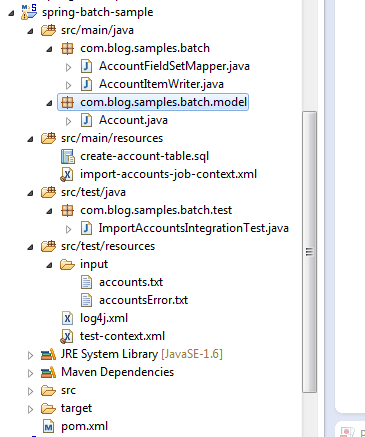
Task: Select the spring-batch-sample project label
Action: [97, 12]
